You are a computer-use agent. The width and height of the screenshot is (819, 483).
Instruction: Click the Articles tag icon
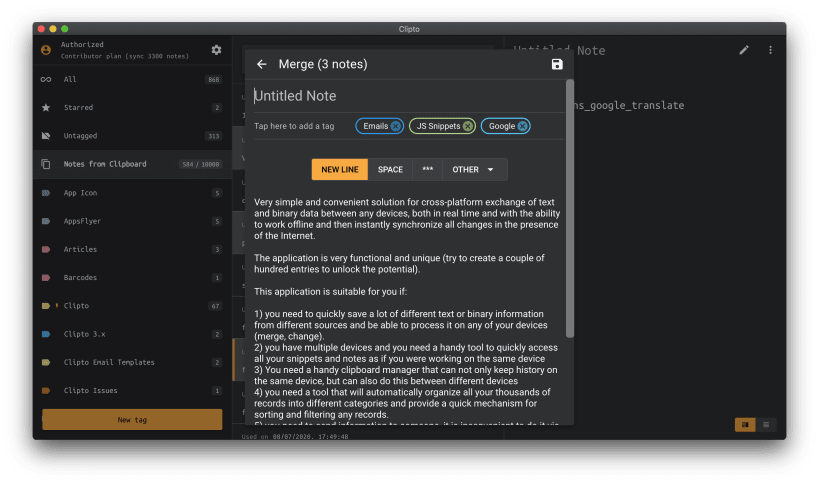tap(46, 249)
